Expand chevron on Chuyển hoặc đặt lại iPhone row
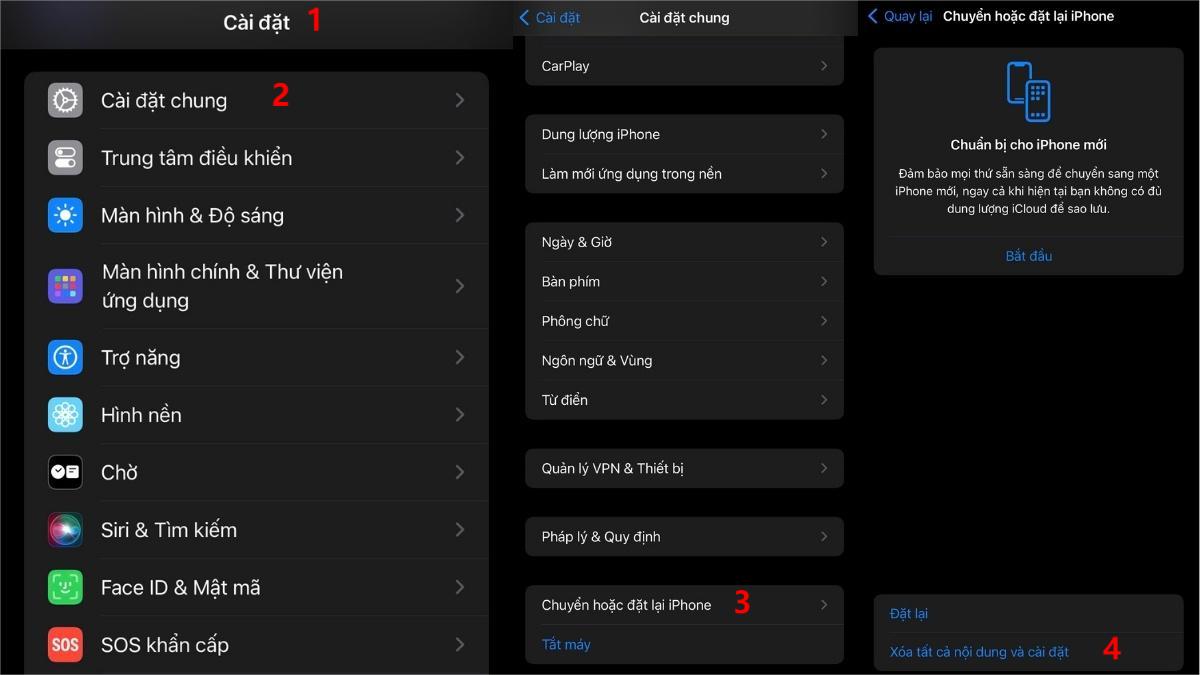 click(x=824, y=605)
